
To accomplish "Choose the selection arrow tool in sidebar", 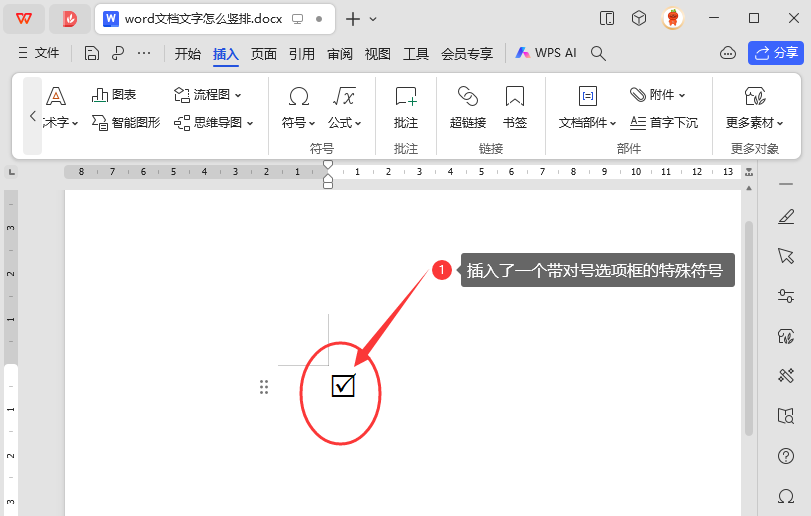I will (x=786, y=255).
